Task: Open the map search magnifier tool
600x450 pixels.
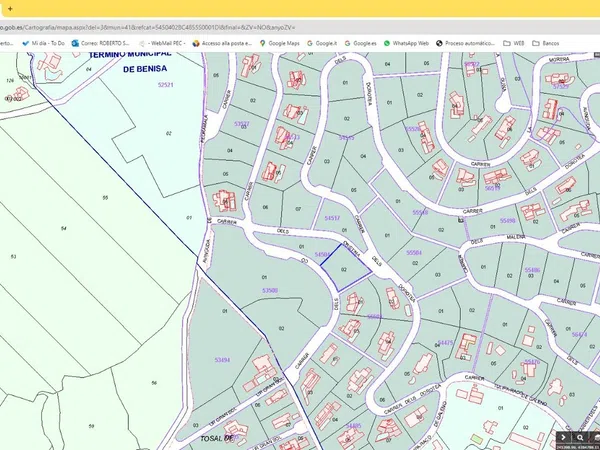Action: 581,438
